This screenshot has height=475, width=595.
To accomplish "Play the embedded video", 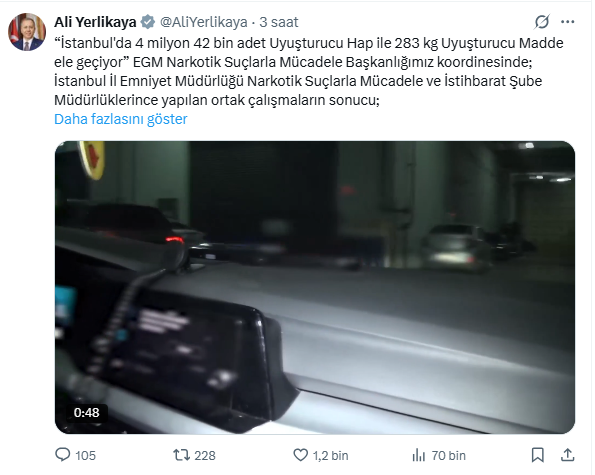I will click(x=315, y=287).
